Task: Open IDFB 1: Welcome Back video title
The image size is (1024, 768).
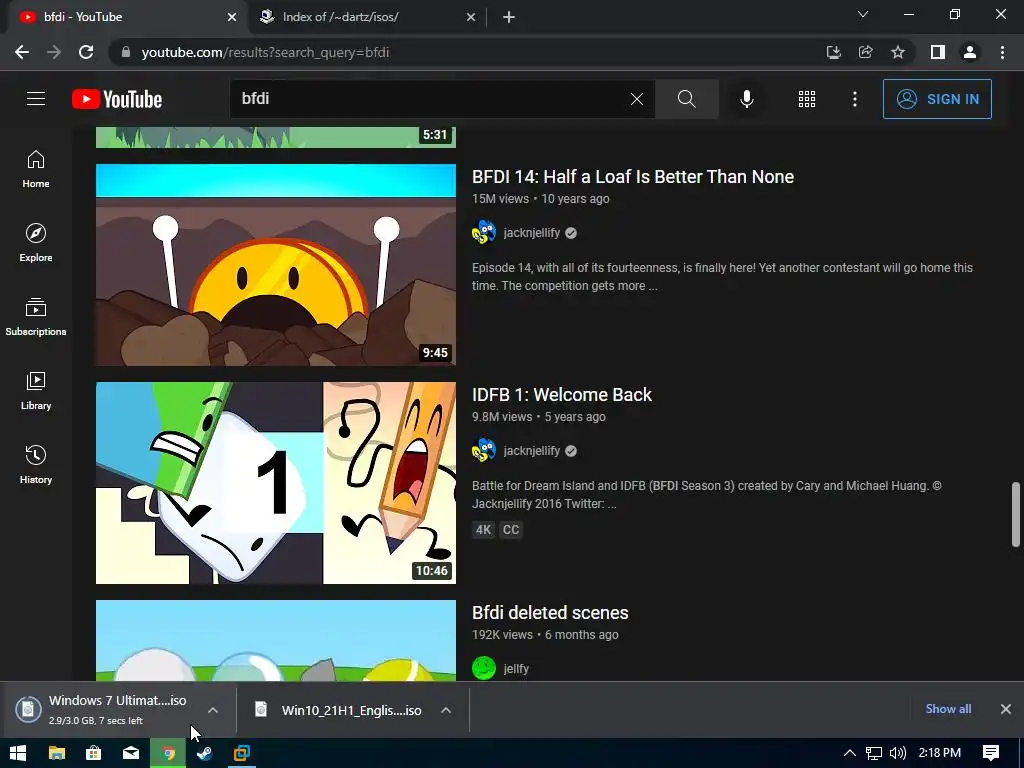Action: [562, 394]
